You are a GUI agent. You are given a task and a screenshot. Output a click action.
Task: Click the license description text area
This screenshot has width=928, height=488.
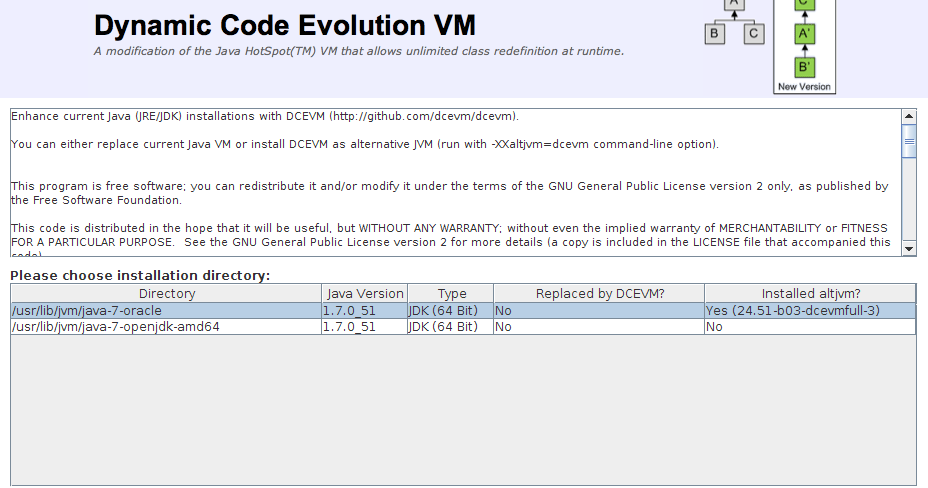(x=456, y=183)
